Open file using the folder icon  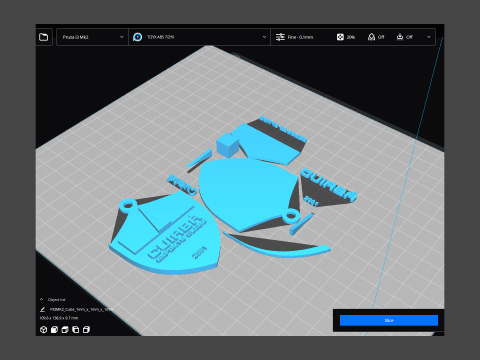[x=44, y=37]
